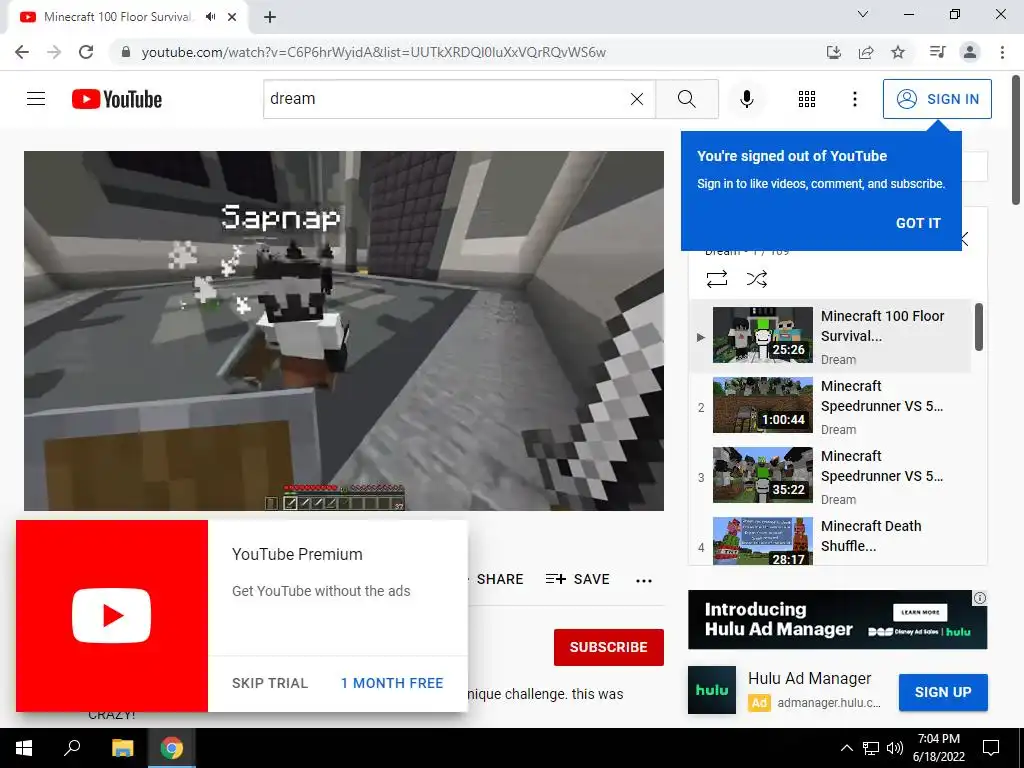Screen dimensions: 1024x768
Task: Click the Hulu SIGN UP button
Action: 943,692
